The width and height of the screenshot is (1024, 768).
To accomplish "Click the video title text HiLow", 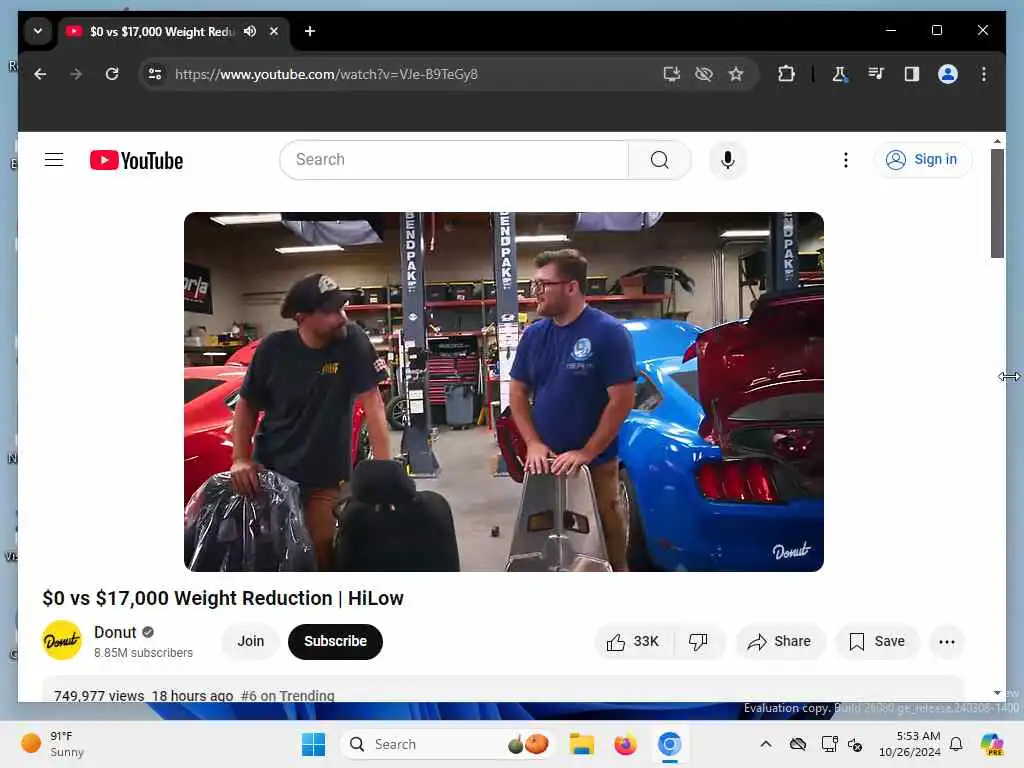I will (x=376, y=598).
